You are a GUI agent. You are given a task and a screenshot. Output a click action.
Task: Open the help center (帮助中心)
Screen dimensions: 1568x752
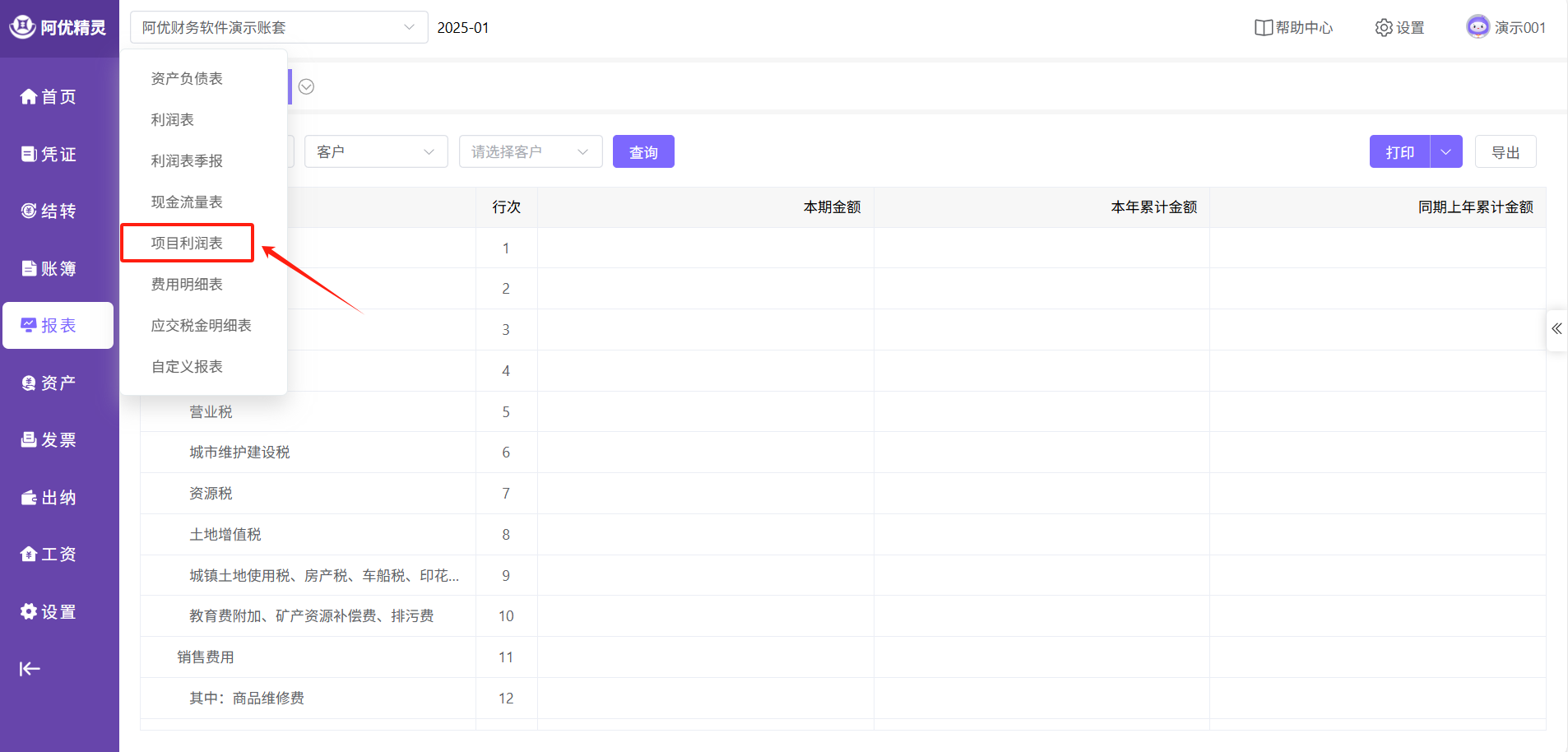(x=1293, y=28)
